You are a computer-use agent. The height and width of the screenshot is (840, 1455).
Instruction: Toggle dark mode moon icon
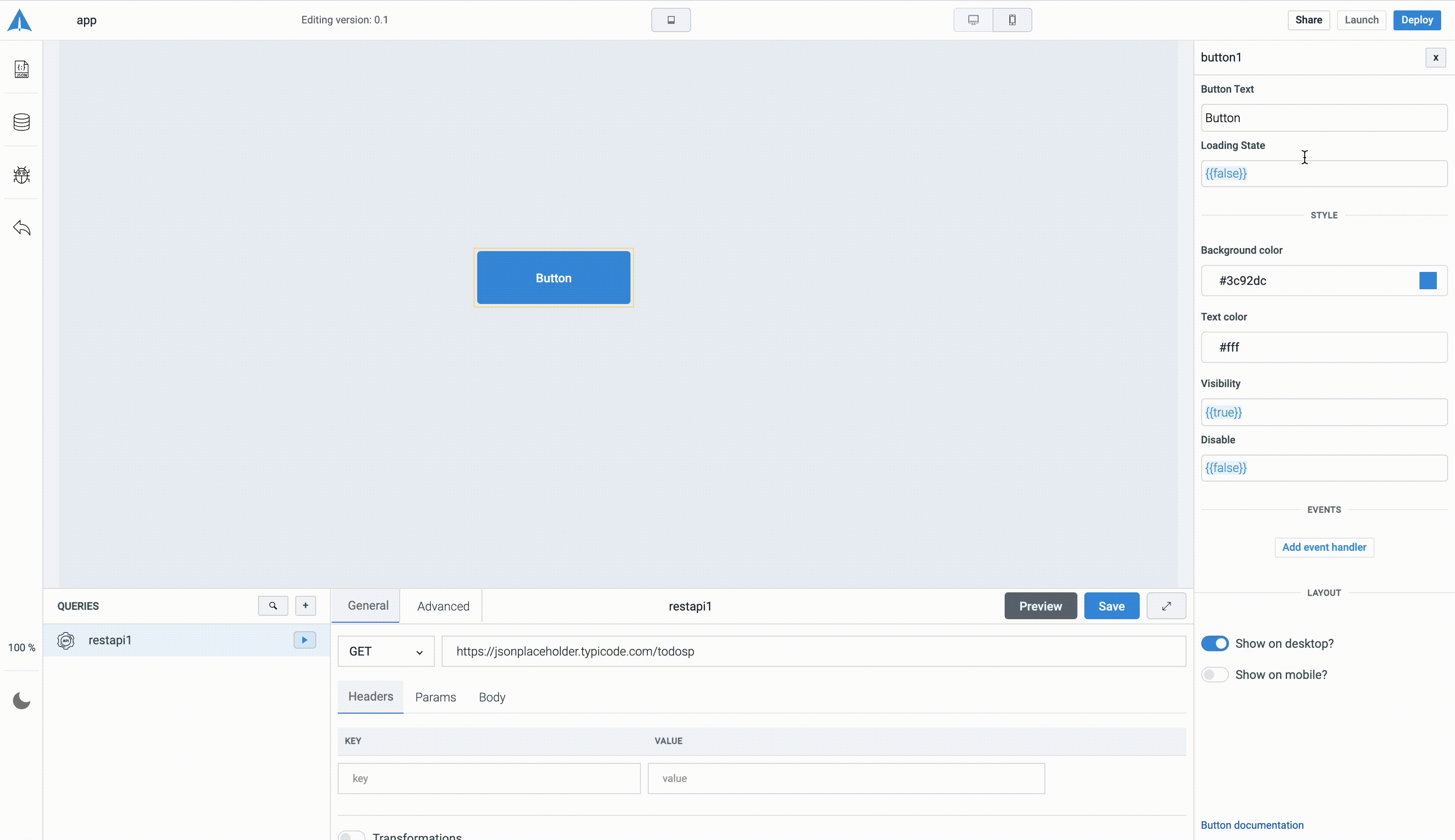coord(21,701)
